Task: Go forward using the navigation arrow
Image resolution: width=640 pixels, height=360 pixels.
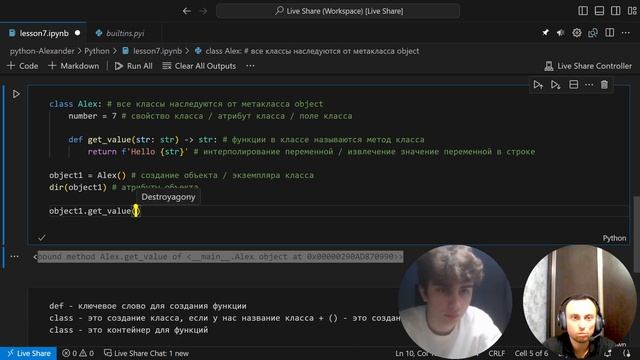Action: 203,11
